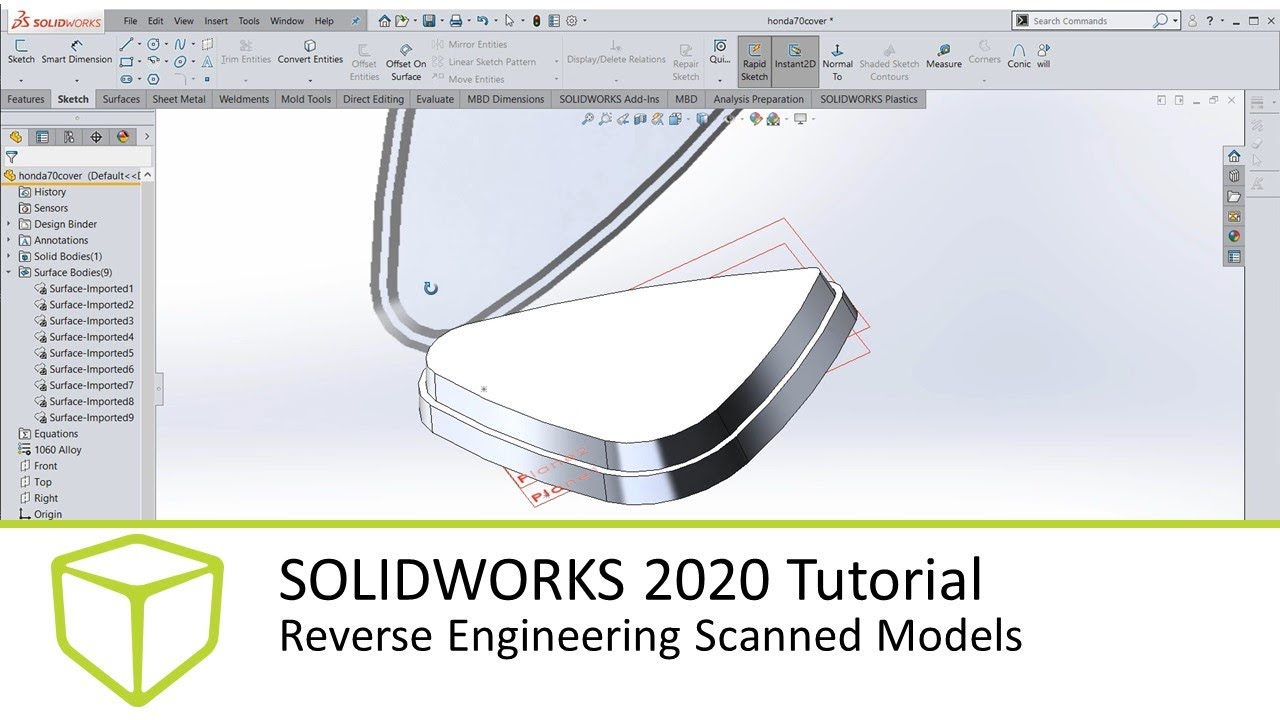
Task: Open SOLIDWORKS Resources home in task pane
Action: [1234, 156]
